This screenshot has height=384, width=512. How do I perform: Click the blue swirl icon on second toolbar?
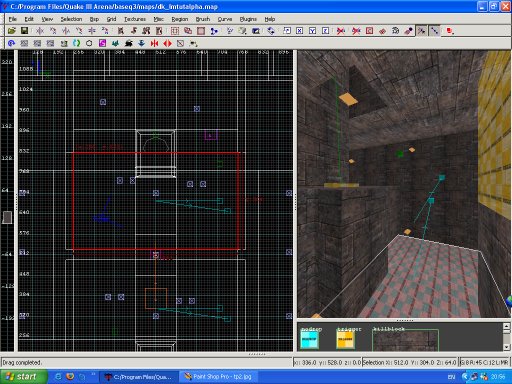tap(11, 43)
